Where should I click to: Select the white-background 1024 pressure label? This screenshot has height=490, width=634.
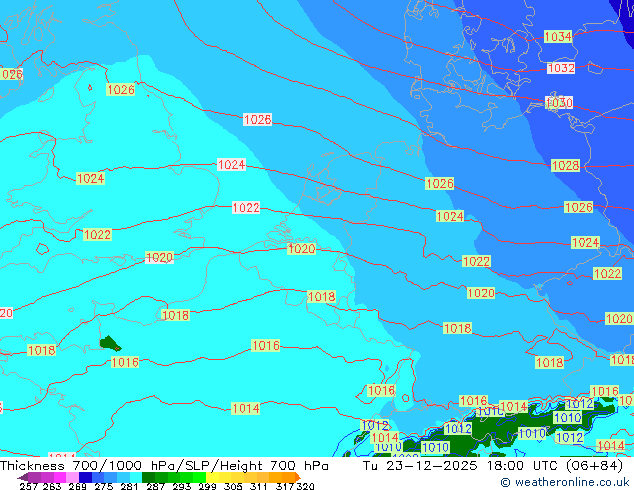pyautogui.click(x=231, y=165)
